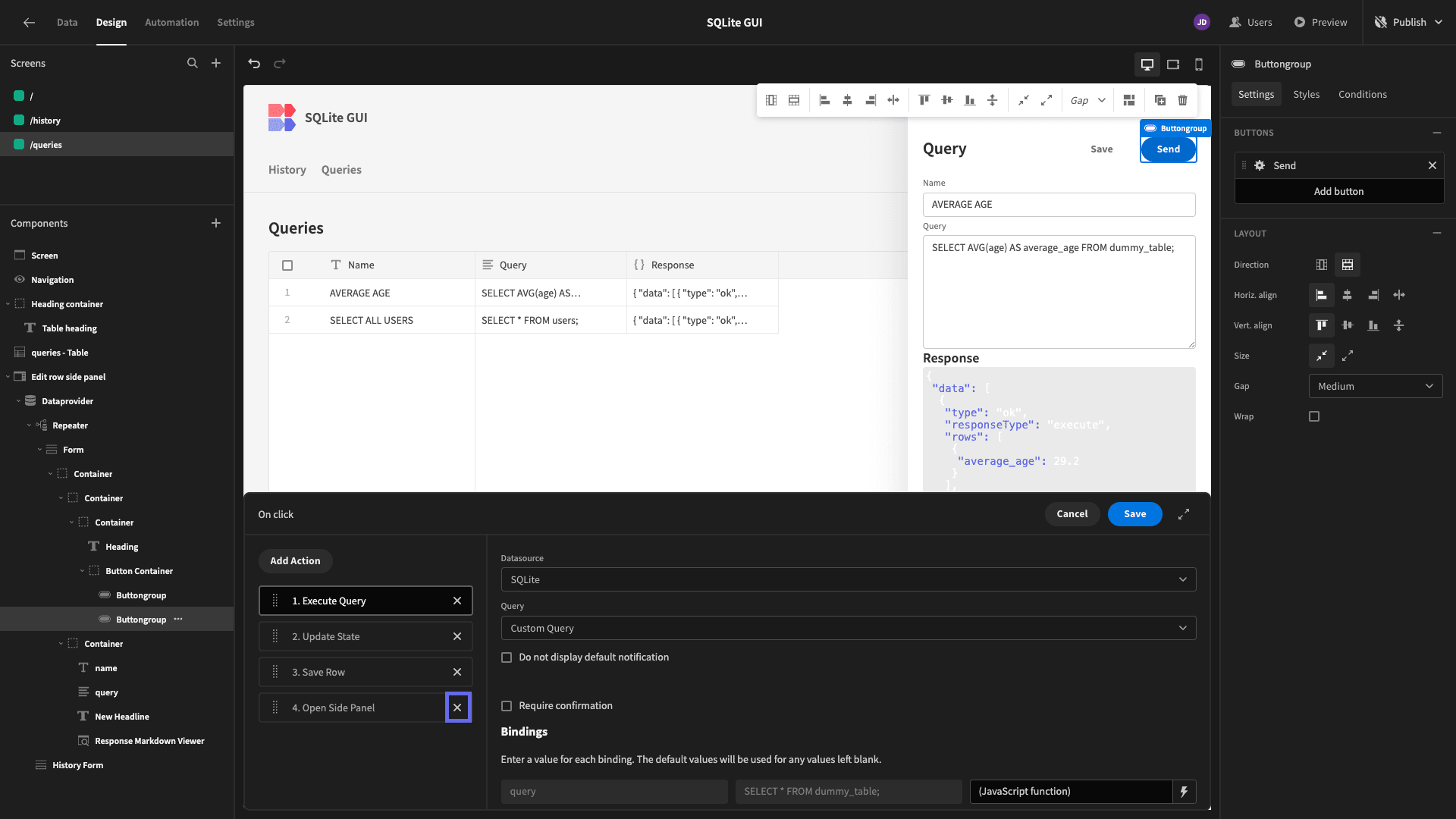
Task: Open the Publish dropdown menu
Action: coord(1410,22)
